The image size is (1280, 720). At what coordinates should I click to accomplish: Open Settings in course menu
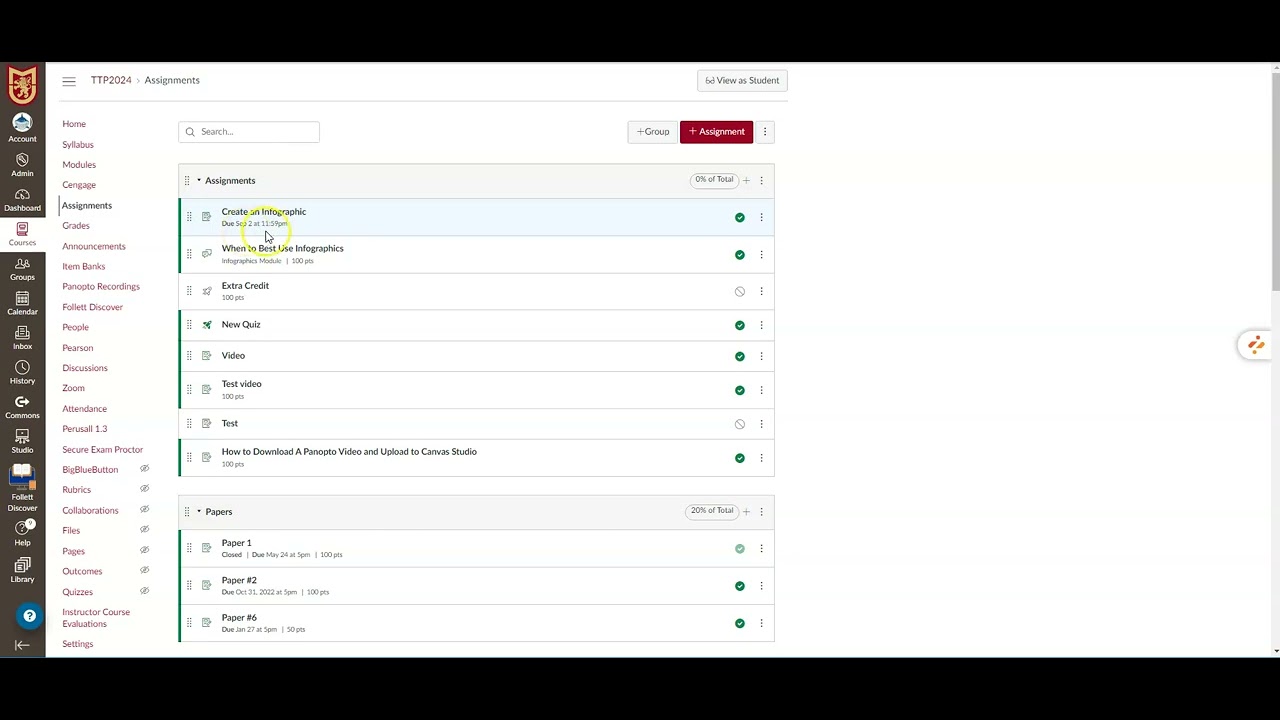coord(78,644)
